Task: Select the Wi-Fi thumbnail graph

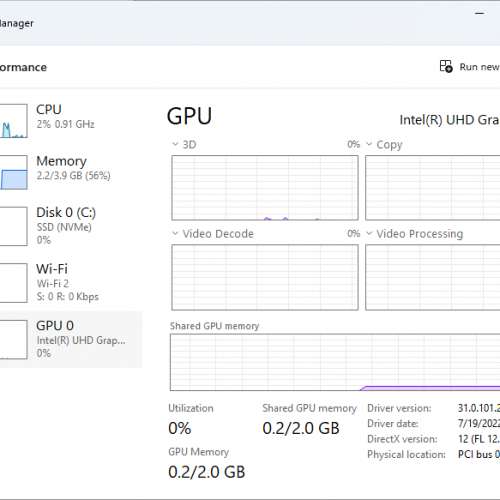Action: click(x=13, y=283)
